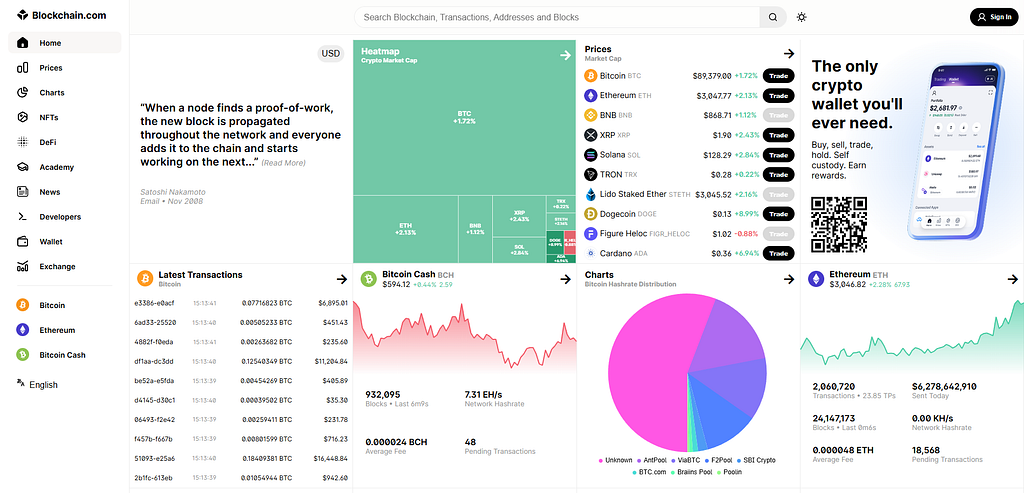Click the Trade button for Bitcoin
This screenshot has height=493, width=1024.
778,76
